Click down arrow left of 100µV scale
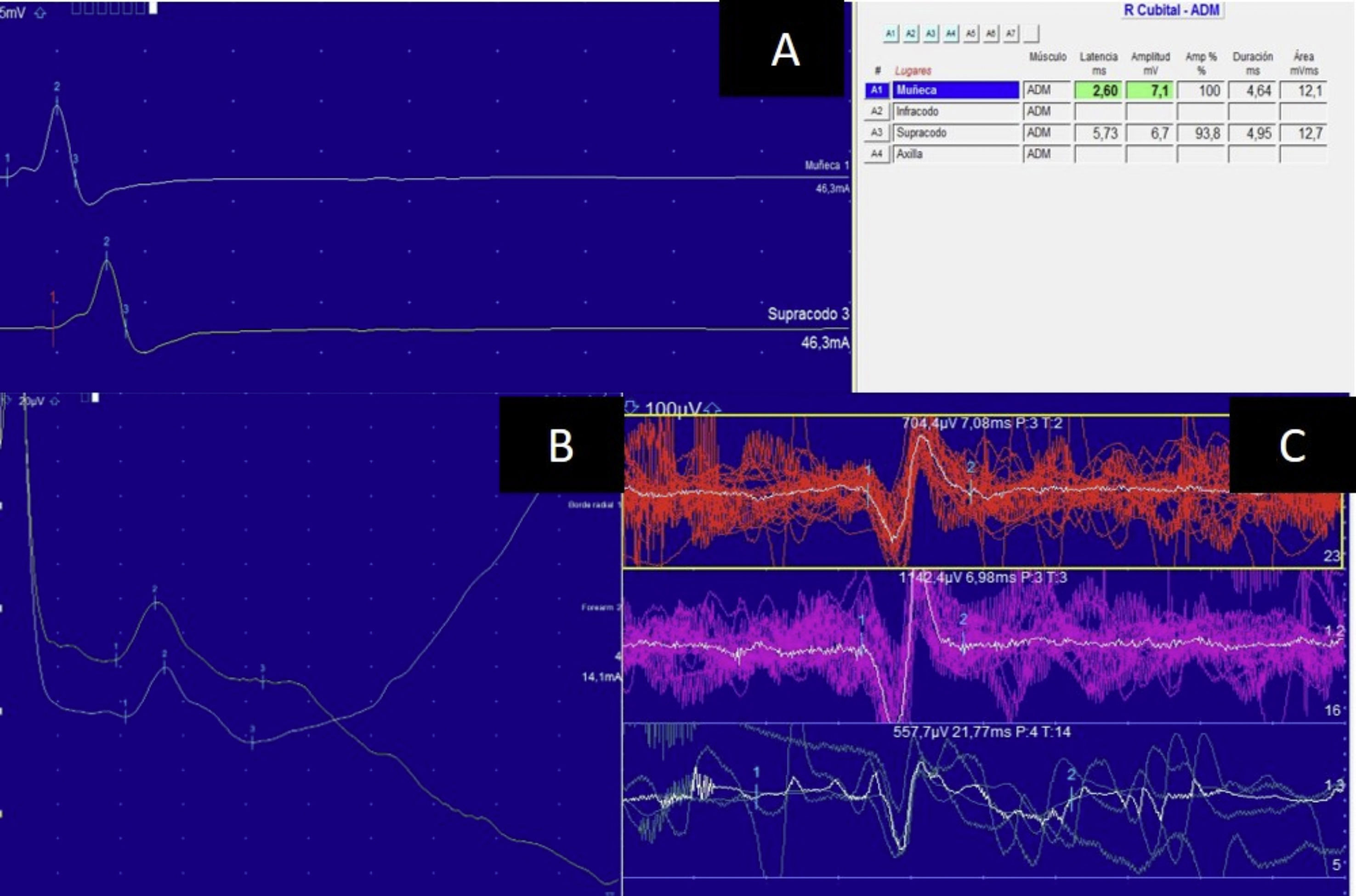 (x=631, y=408)
